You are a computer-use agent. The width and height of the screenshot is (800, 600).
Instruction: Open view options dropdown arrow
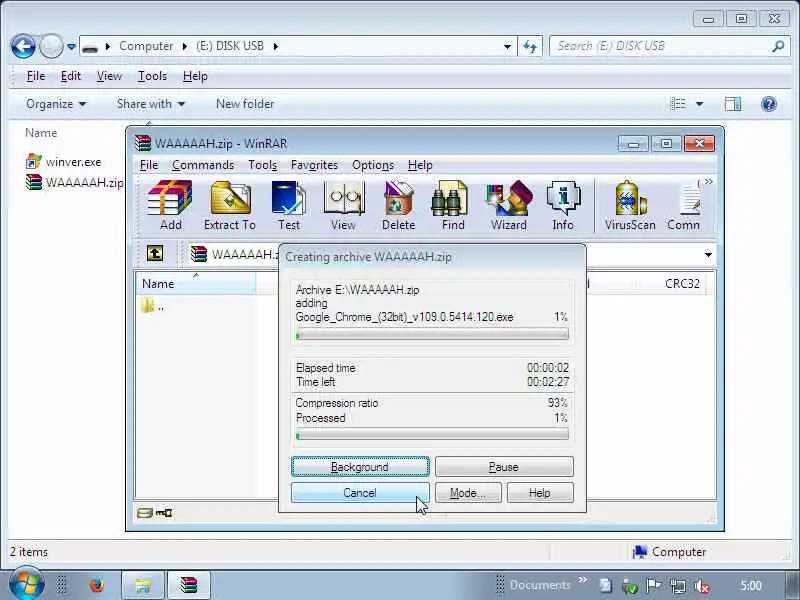click(699, 104)
